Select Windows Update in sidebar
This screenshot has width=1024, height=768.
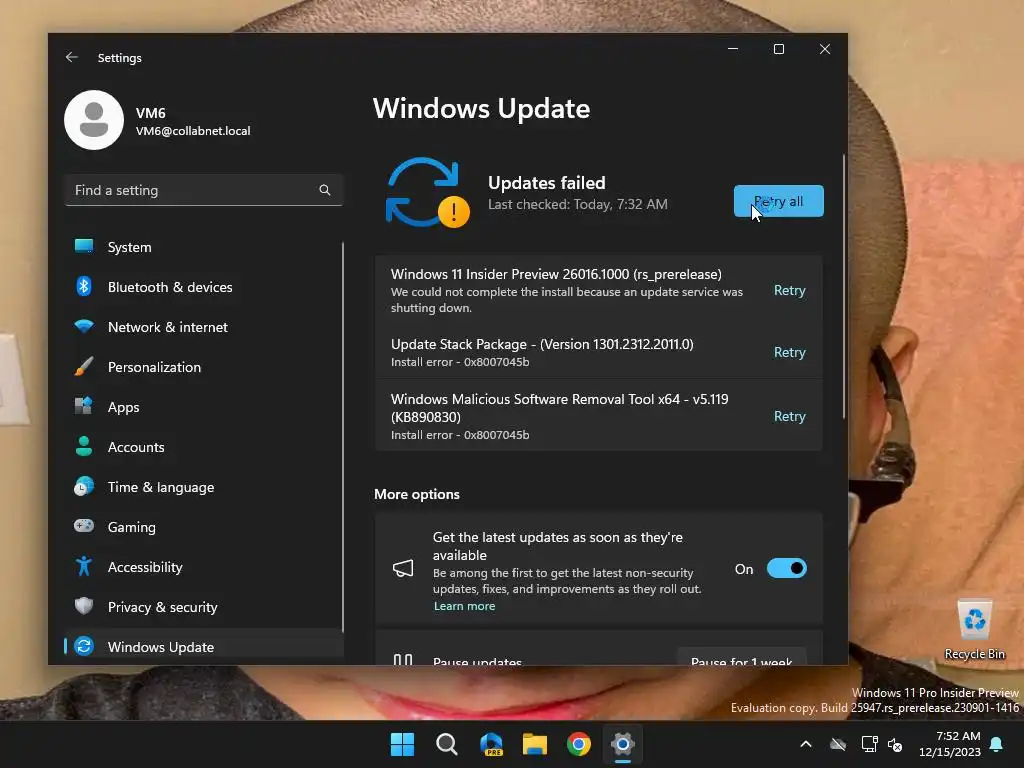(x=204, y=647)
